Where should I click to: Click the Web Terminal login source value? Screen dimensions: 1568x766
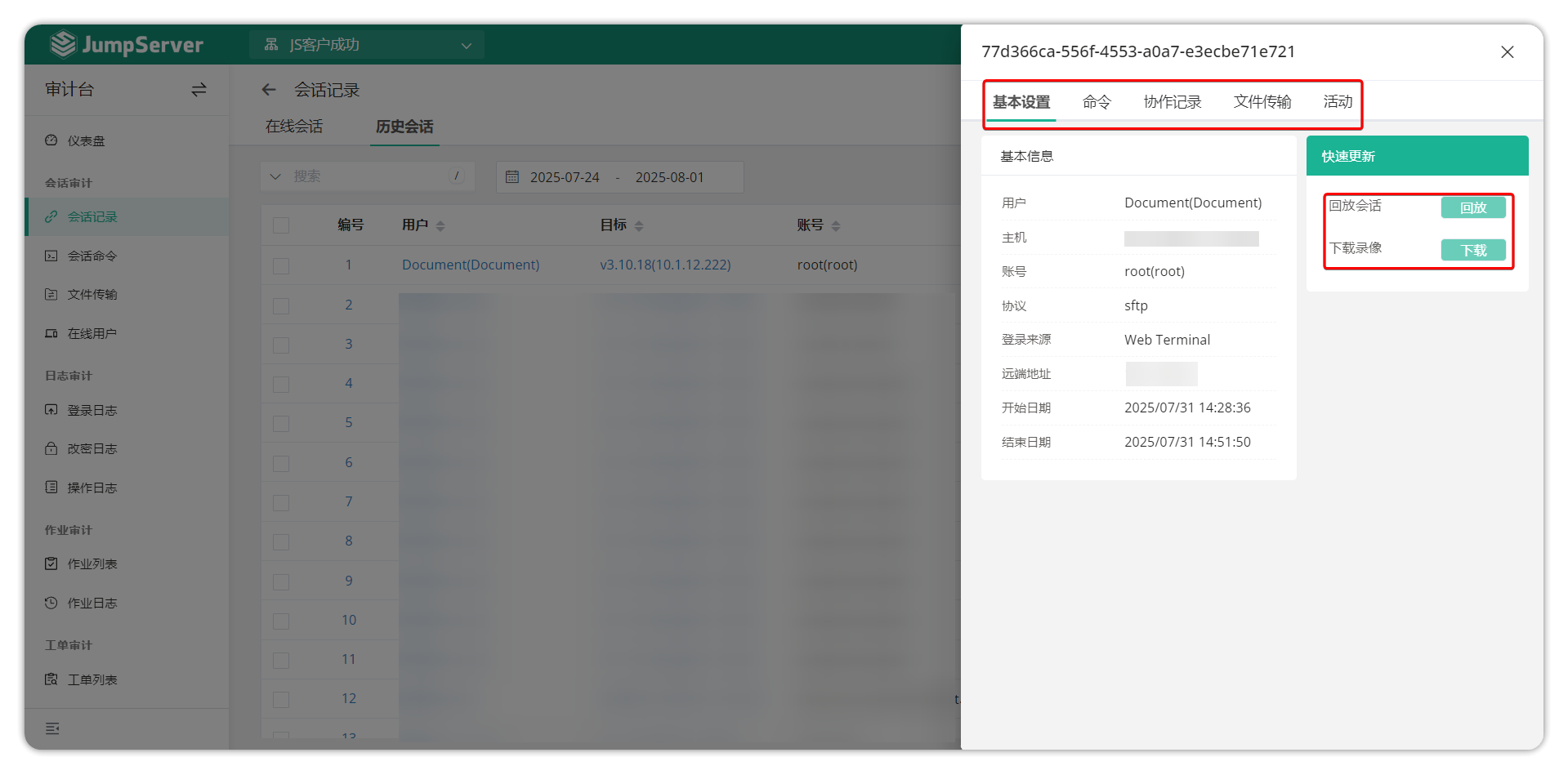[x=1167, y=340]
